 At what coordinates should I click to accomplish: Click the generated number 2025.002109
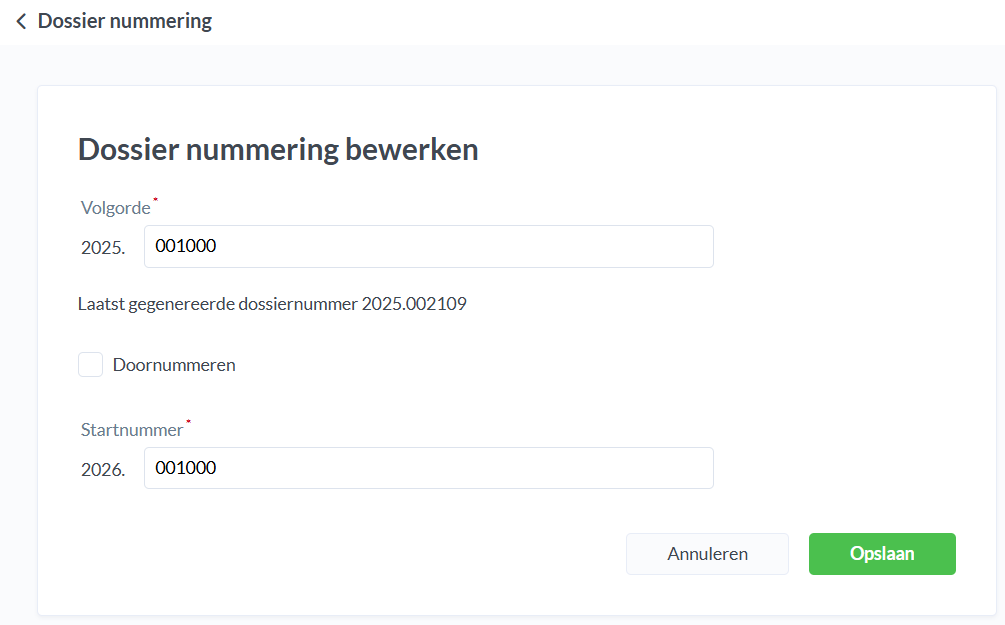414,303
